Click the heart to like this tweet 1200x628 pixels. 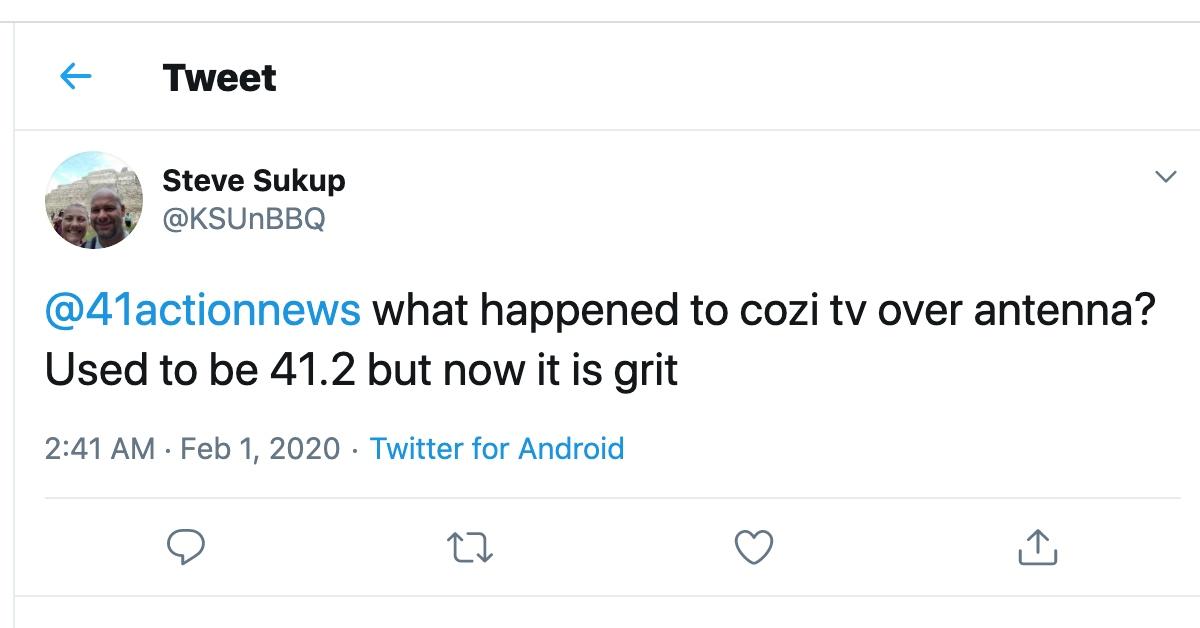point(755,546)
